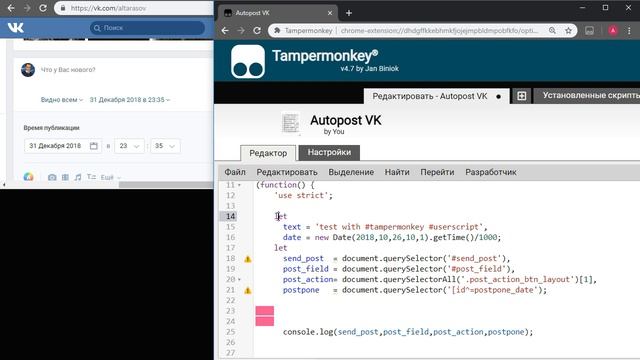Open the 'Найти' menu
640x360 pixels.
(397, 172)
